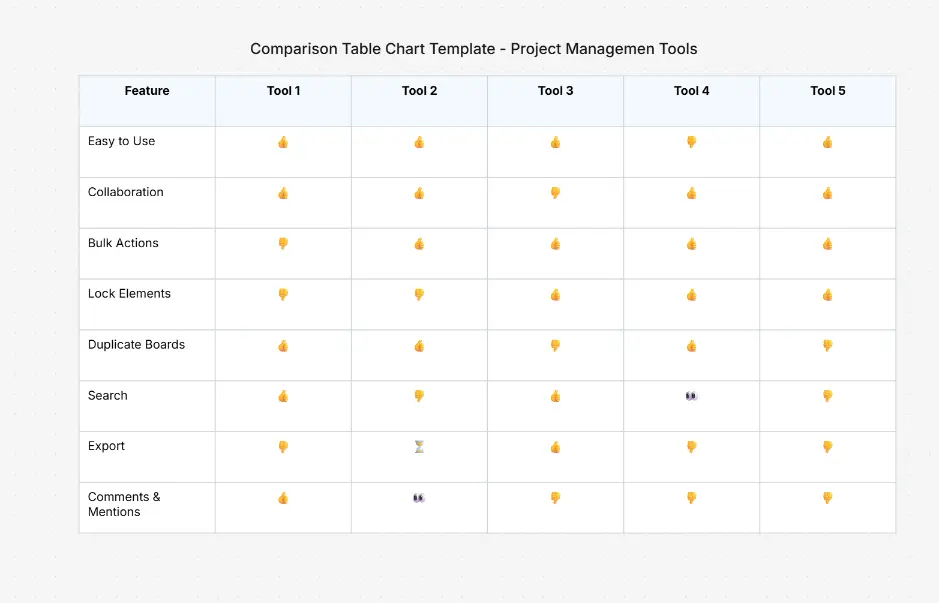Select the Comments & Mentions row label
The height and width of the screenshot is (603, 939).
point(123,504)
